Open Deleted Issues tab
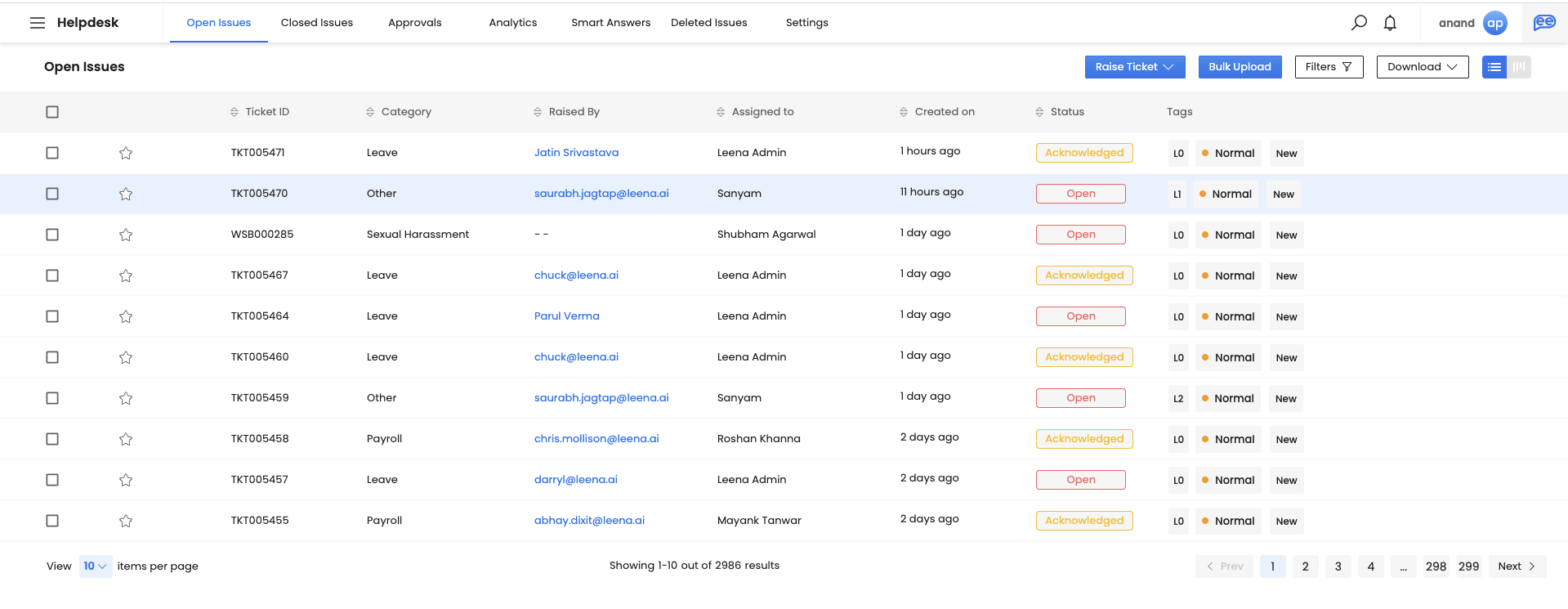The height and width of the screenshot is (609, 1568). click(x=709, y=23)
